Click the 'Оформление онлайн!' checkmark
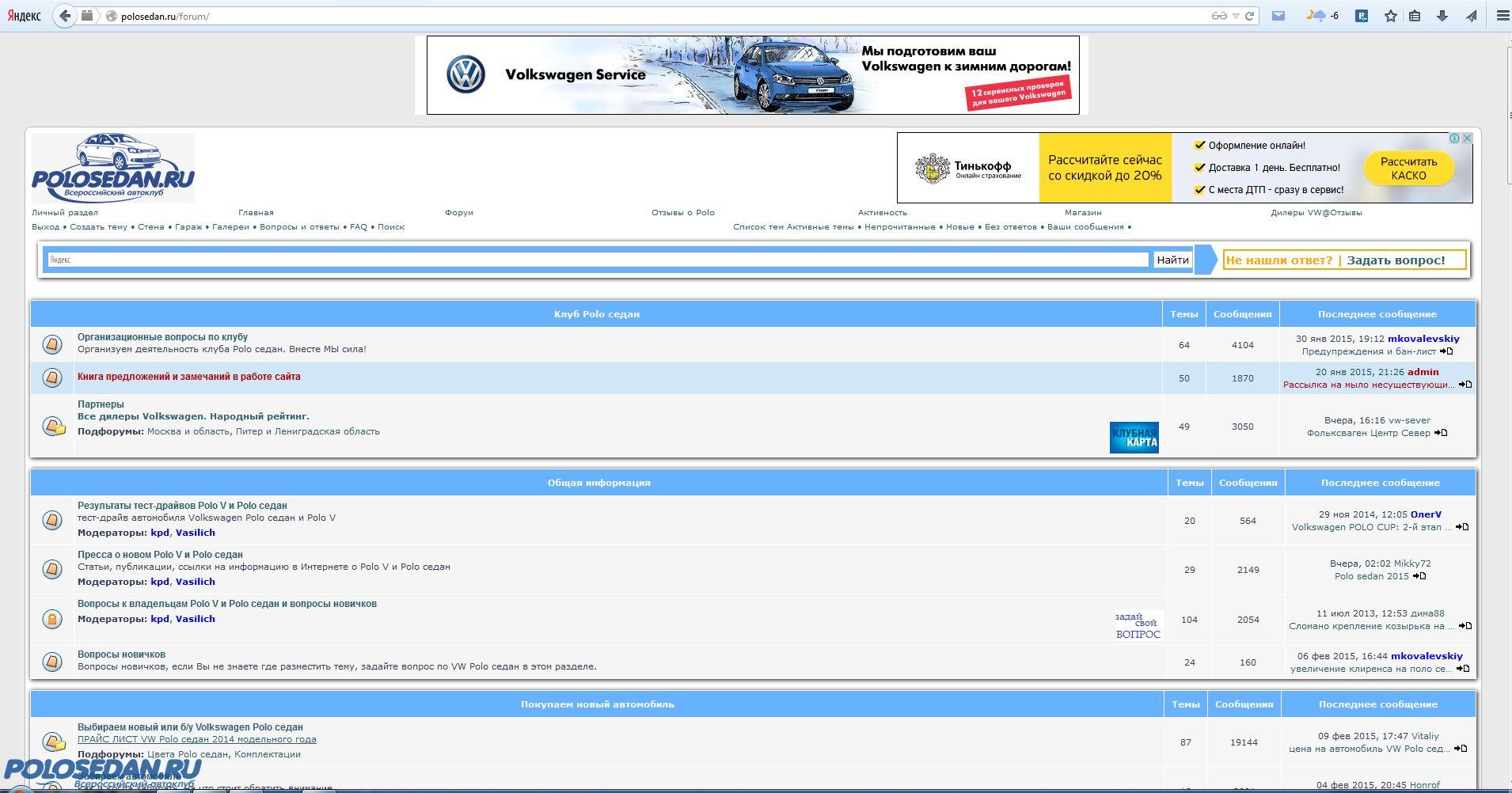Viewport: 1512px width, 793px height. [x=1199, y=145]
